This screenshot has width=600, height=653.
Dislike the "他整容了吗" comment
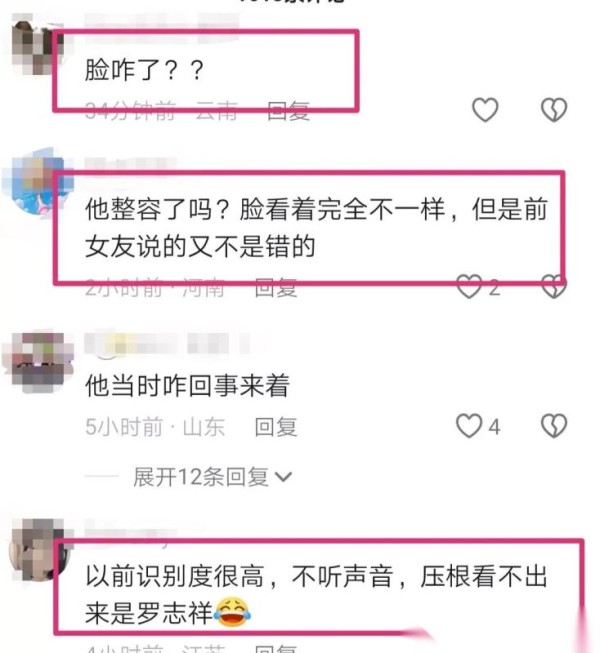click(554, 287)
